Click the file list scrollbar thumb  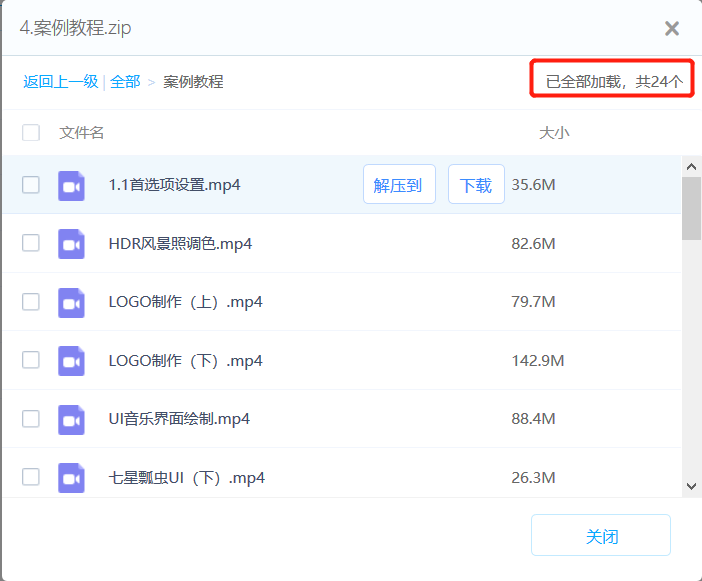click(x=691, y=209)
